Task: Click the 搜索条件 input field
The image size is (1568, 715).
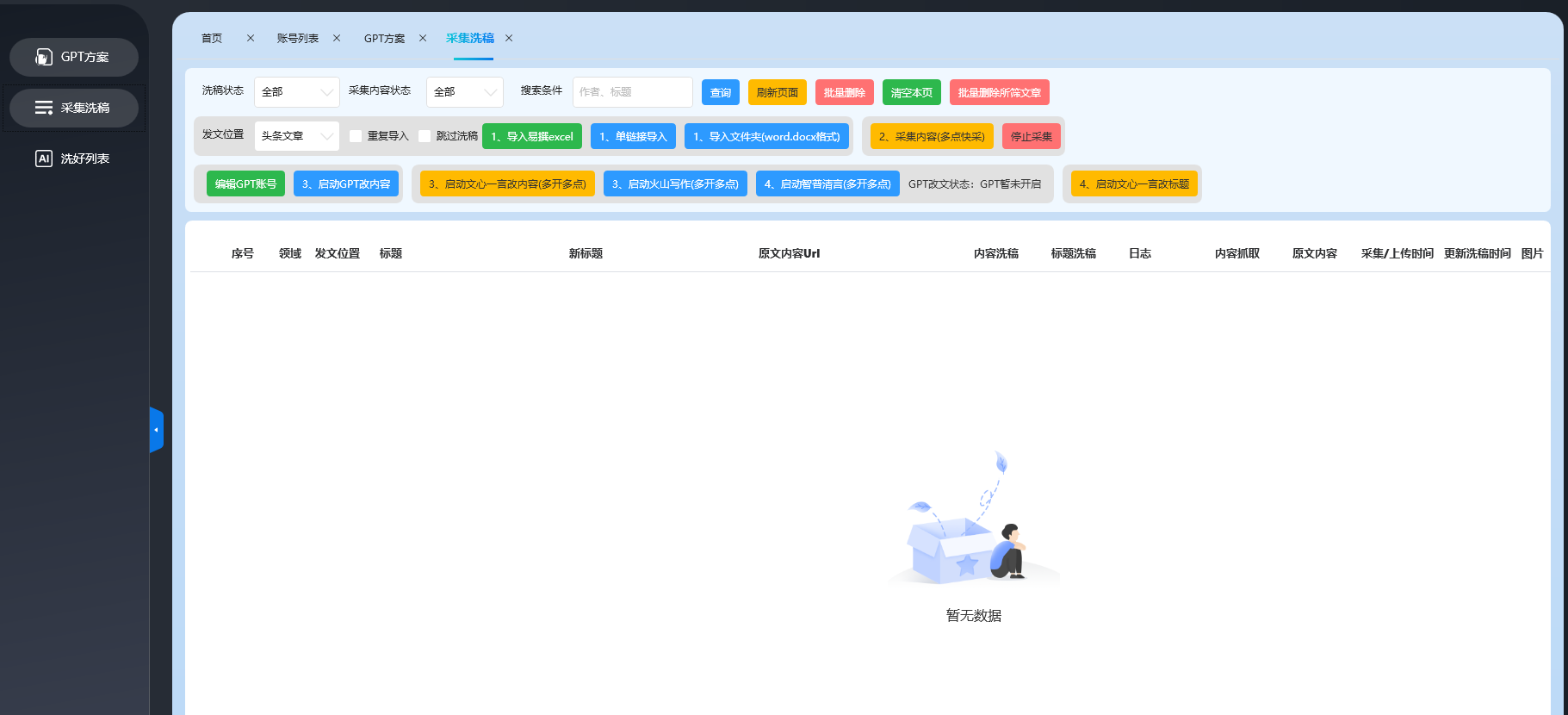Action: (x=632, y=92)
